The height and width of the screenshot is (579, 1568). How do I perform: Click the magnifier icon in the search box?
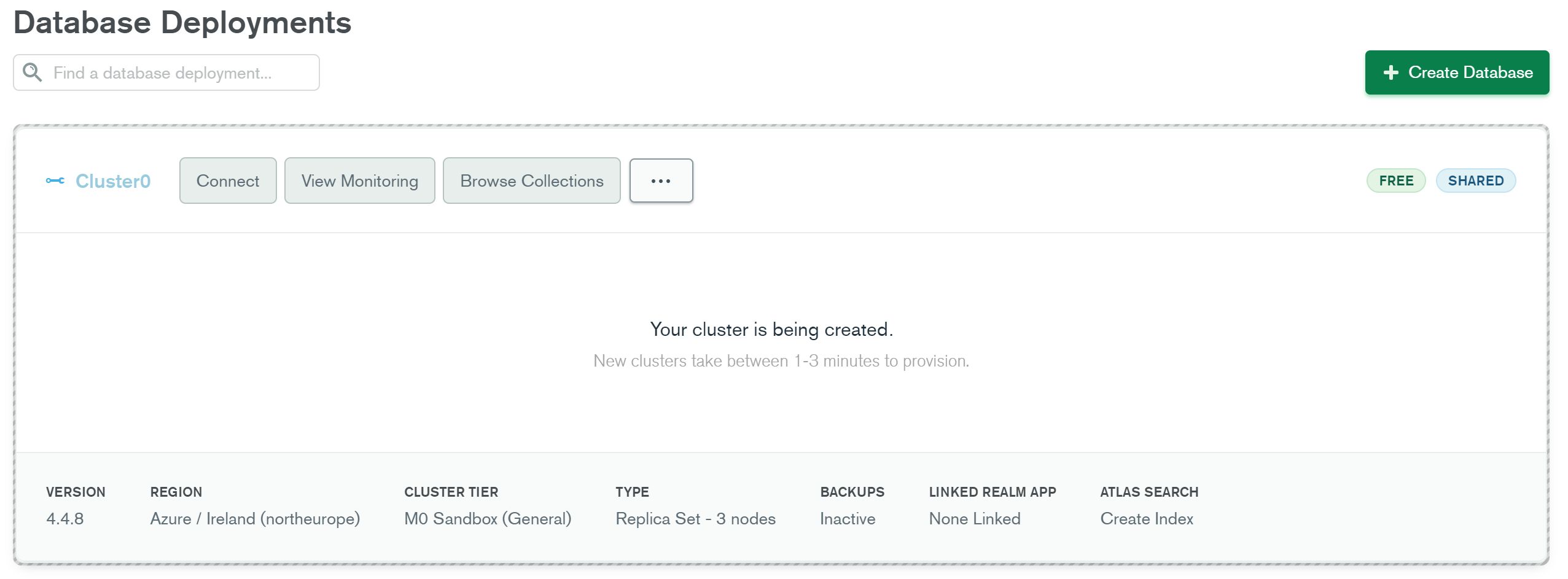(32, 72)
